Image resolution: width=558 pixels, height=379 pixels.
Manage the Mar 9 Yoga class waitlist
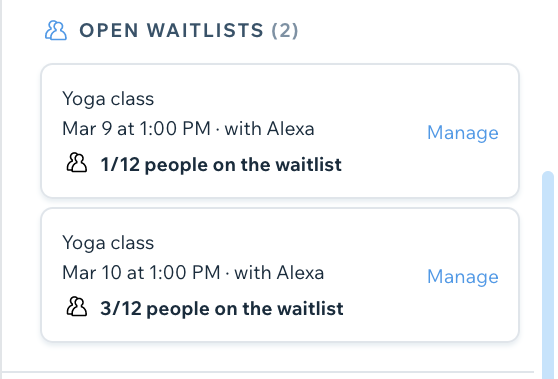tap(463, 133)
